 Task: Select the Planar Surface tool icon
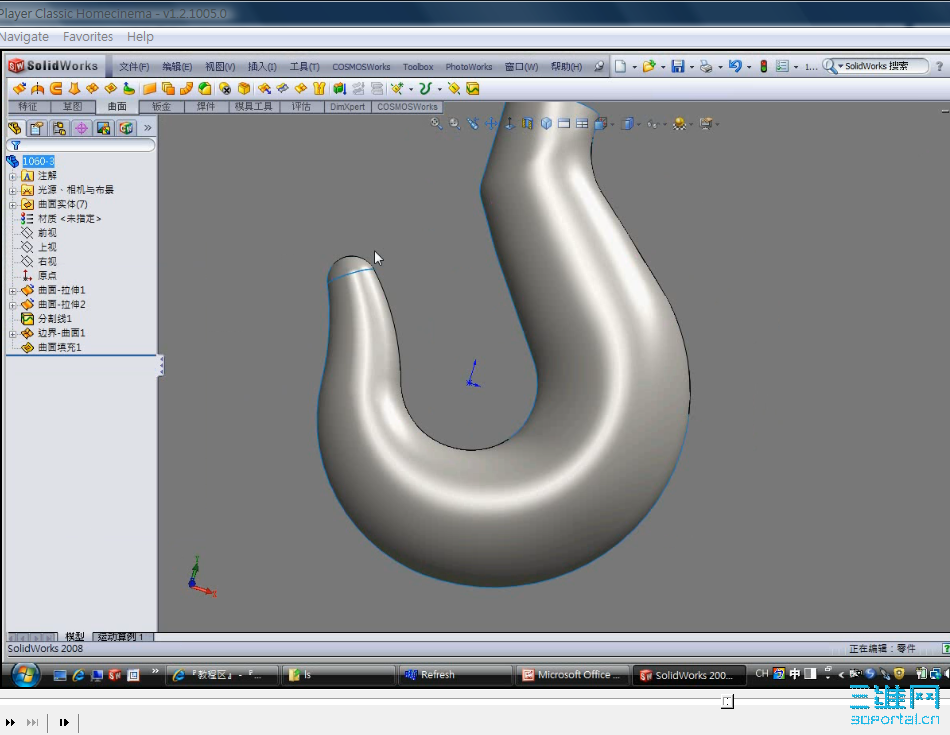tap(149, 88)
